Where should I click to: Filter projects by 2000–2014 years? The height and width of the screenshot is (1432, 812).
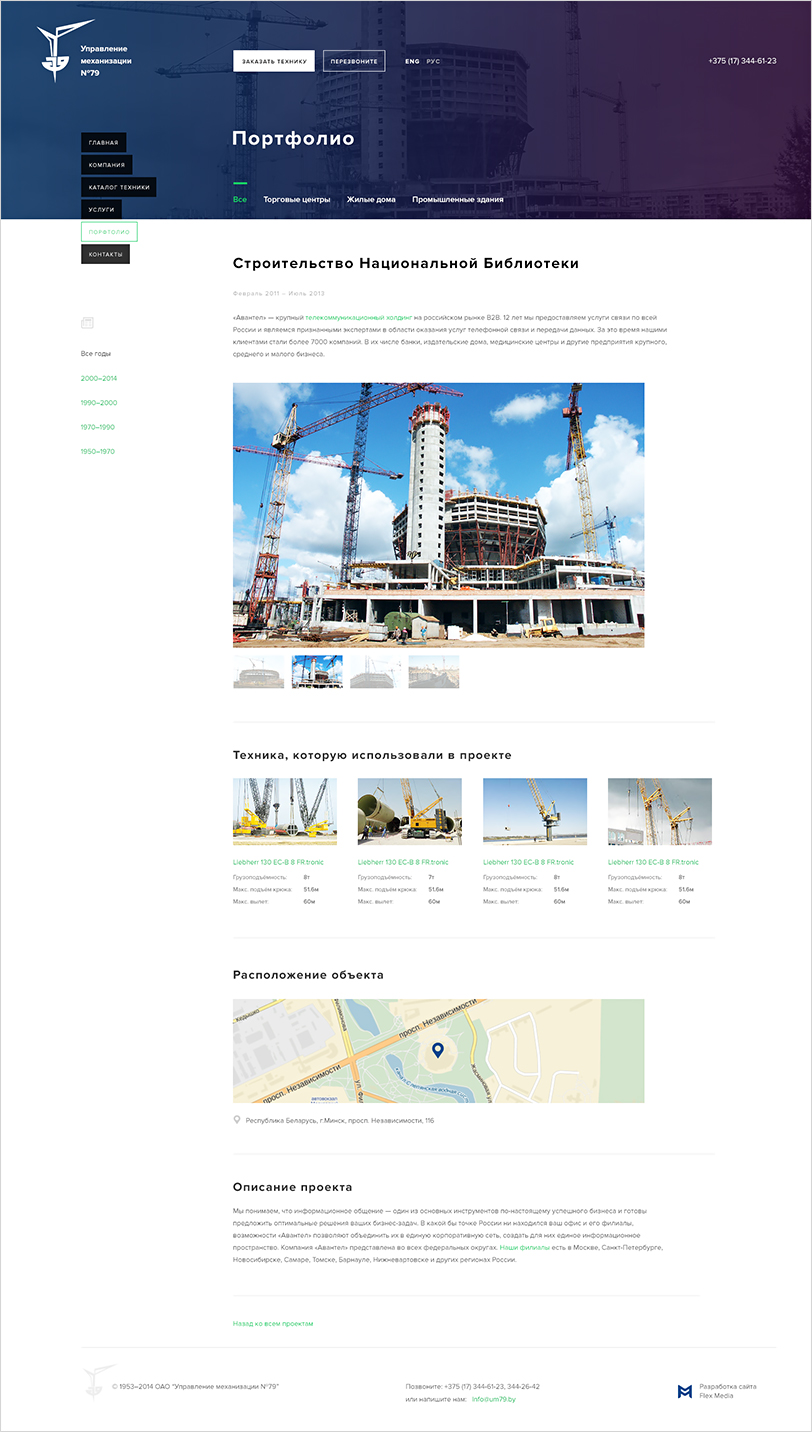[99, 378]
